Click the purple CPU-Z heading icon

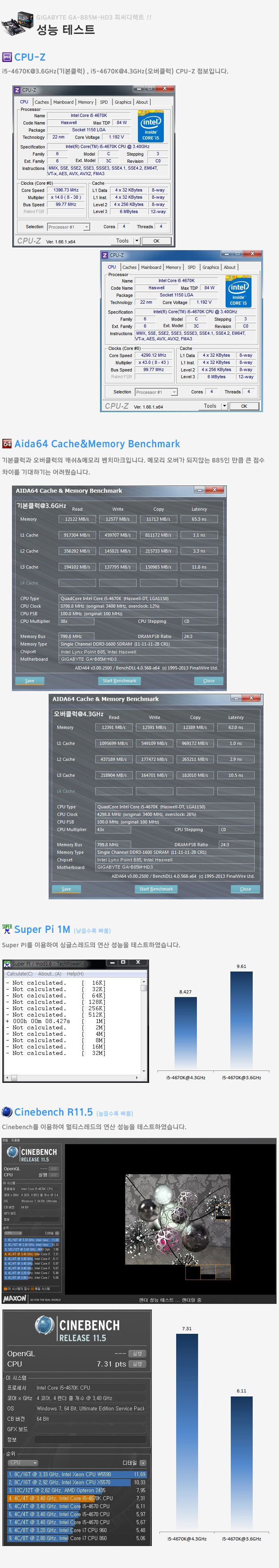7,57
